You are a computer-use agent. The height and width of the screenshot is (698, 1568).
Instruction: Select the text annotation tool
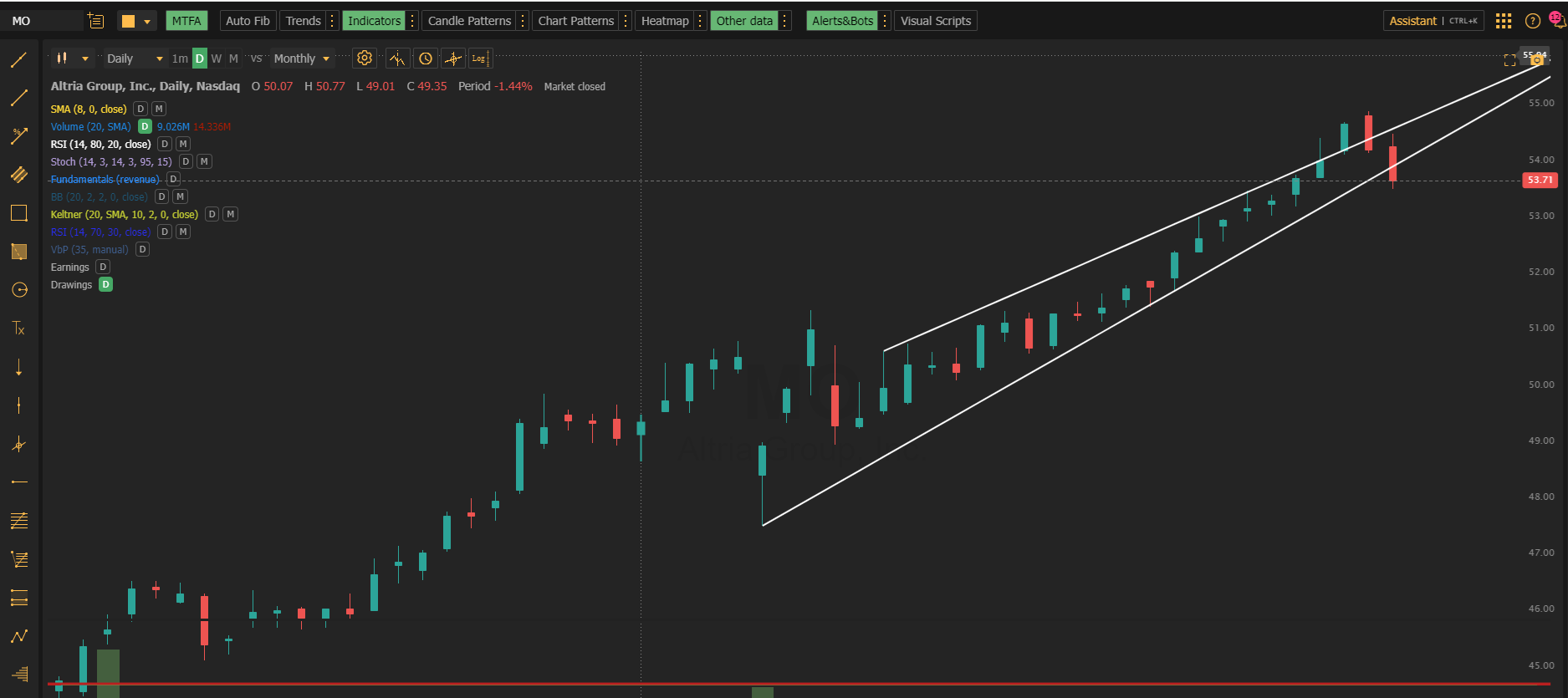click(x=18, y=329)
